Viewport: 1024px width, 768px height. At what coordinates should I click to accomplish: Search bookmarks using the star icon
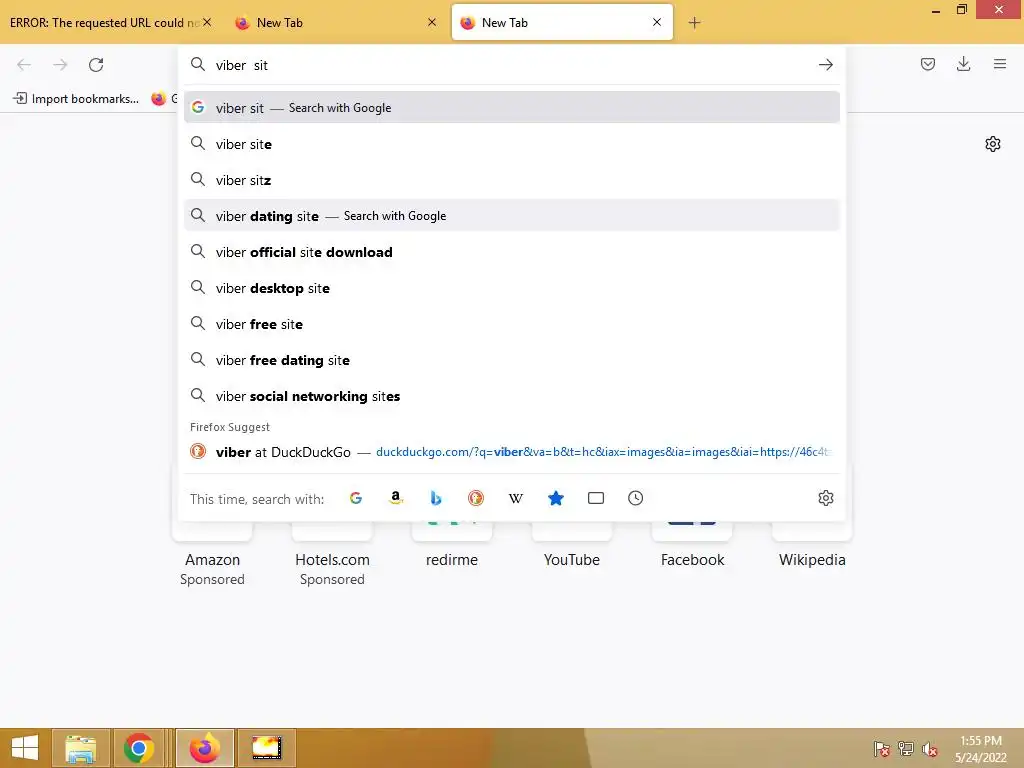point(556,498)
